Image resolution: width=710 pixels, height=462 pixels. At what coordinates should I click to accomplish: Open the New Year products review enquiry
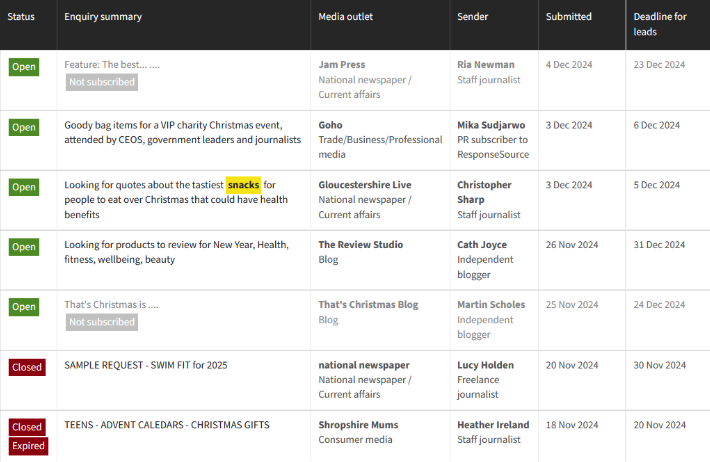(176, 252)
